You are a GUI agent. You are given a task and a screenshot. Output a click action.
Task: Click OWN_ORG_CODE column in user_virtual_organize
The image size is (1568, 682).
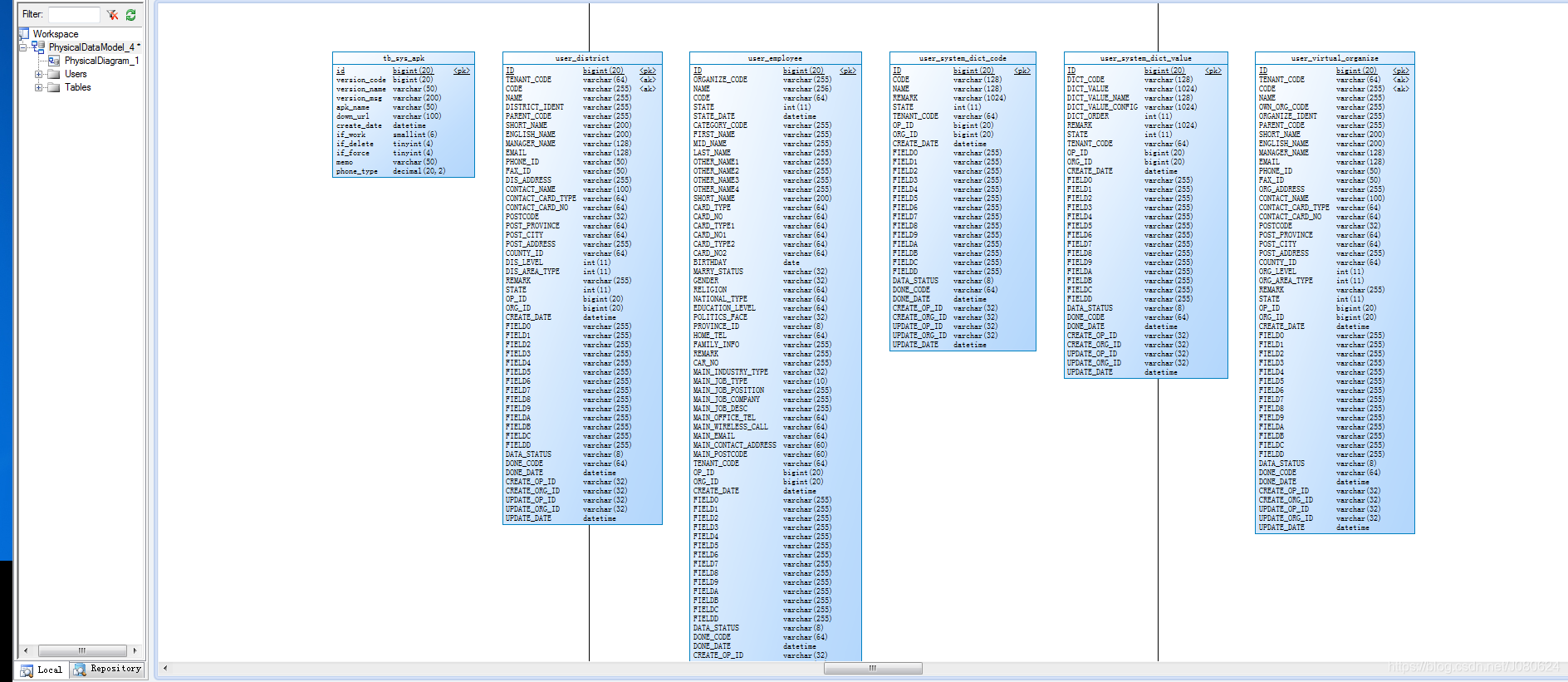click(1283, 107)
